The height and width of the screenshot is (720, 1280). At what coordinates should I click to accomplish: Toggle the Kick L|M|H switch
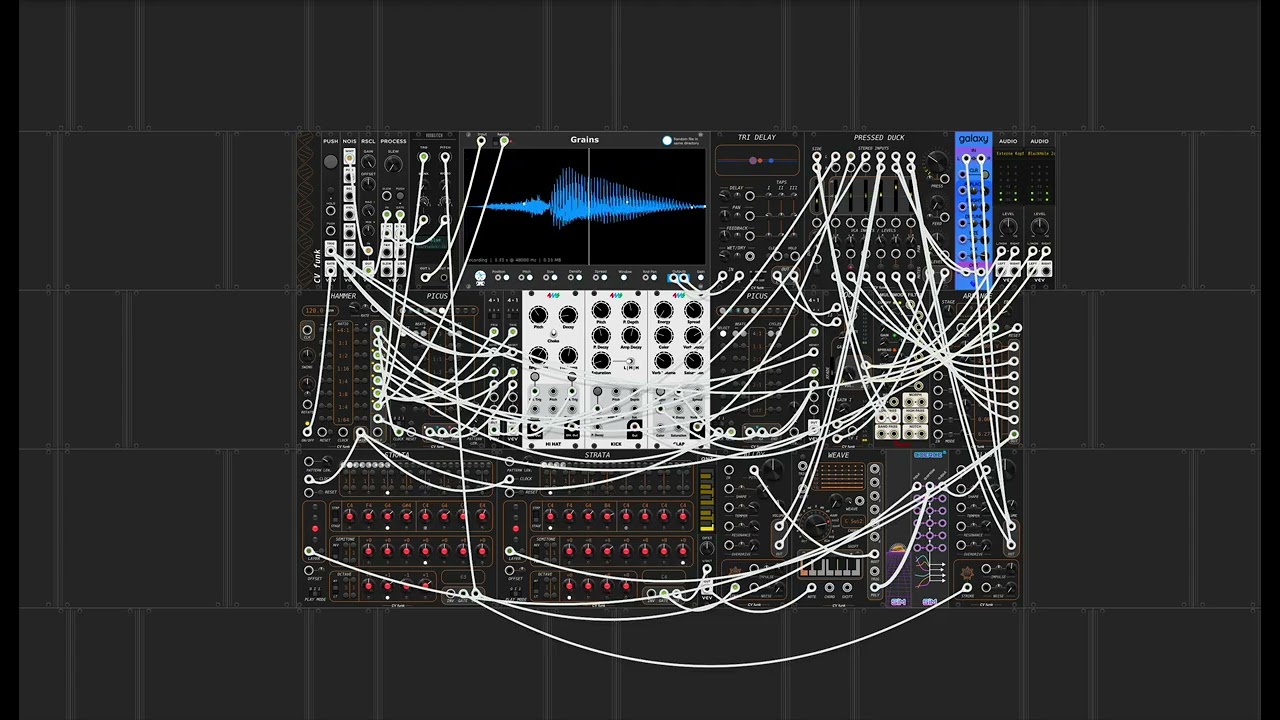[630, 360]
